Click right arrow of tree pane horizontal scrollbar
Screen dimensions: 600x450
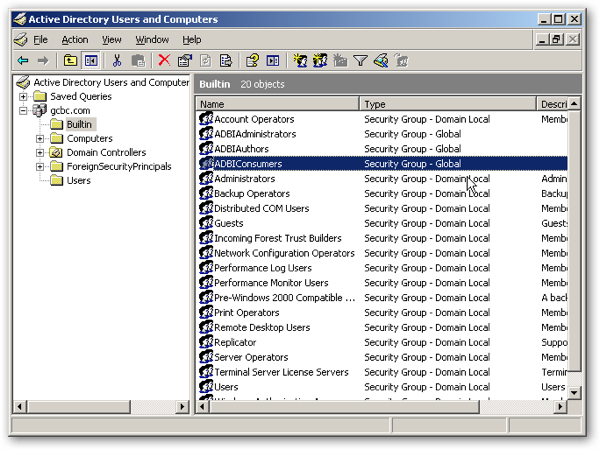pos(183,407)
